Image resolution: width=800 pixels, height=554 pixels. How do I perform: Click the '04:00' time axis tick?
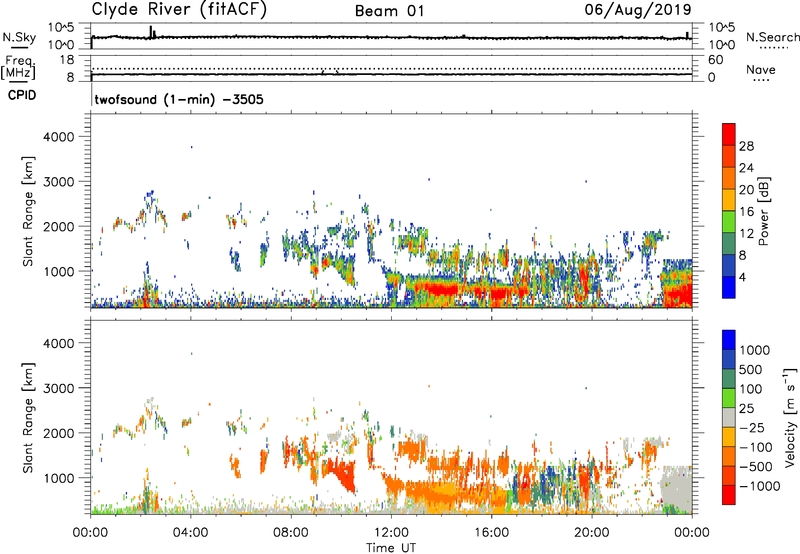[x=191, y=533]
